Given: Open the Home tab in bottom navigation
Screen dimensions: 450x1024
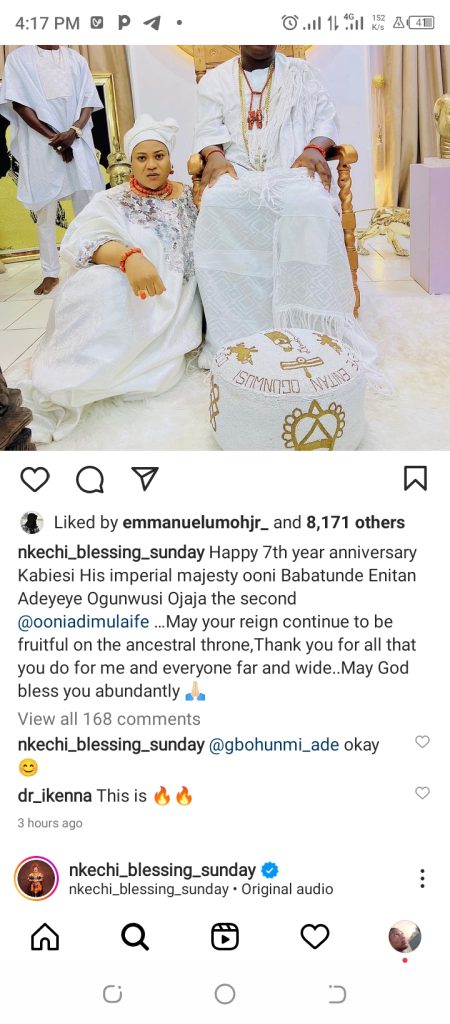Looking at the screenshot, I should pyautogui.click(x=45, y=938).
